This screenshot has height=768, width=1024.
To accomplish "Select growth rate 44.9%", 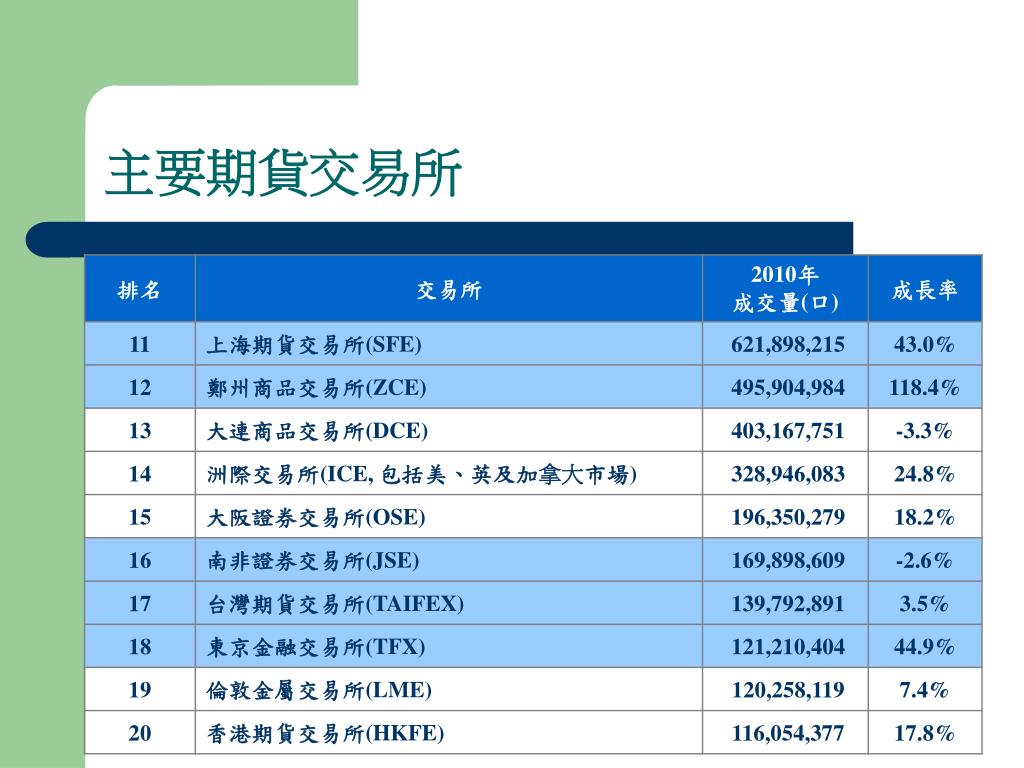I will pyautogui.click(x=924, y=646).
